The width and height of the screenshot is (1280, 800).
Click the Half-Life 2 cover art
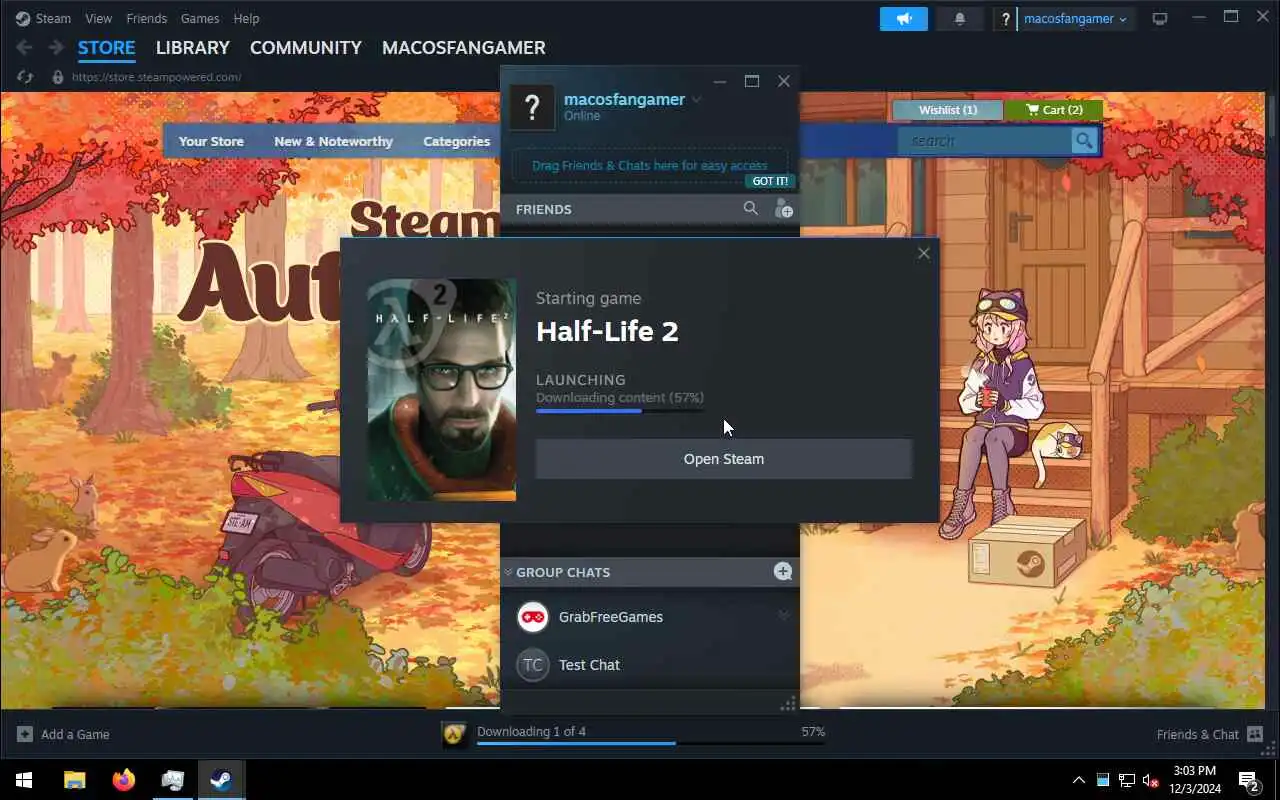pyautogui.click(x=442, y=390)
